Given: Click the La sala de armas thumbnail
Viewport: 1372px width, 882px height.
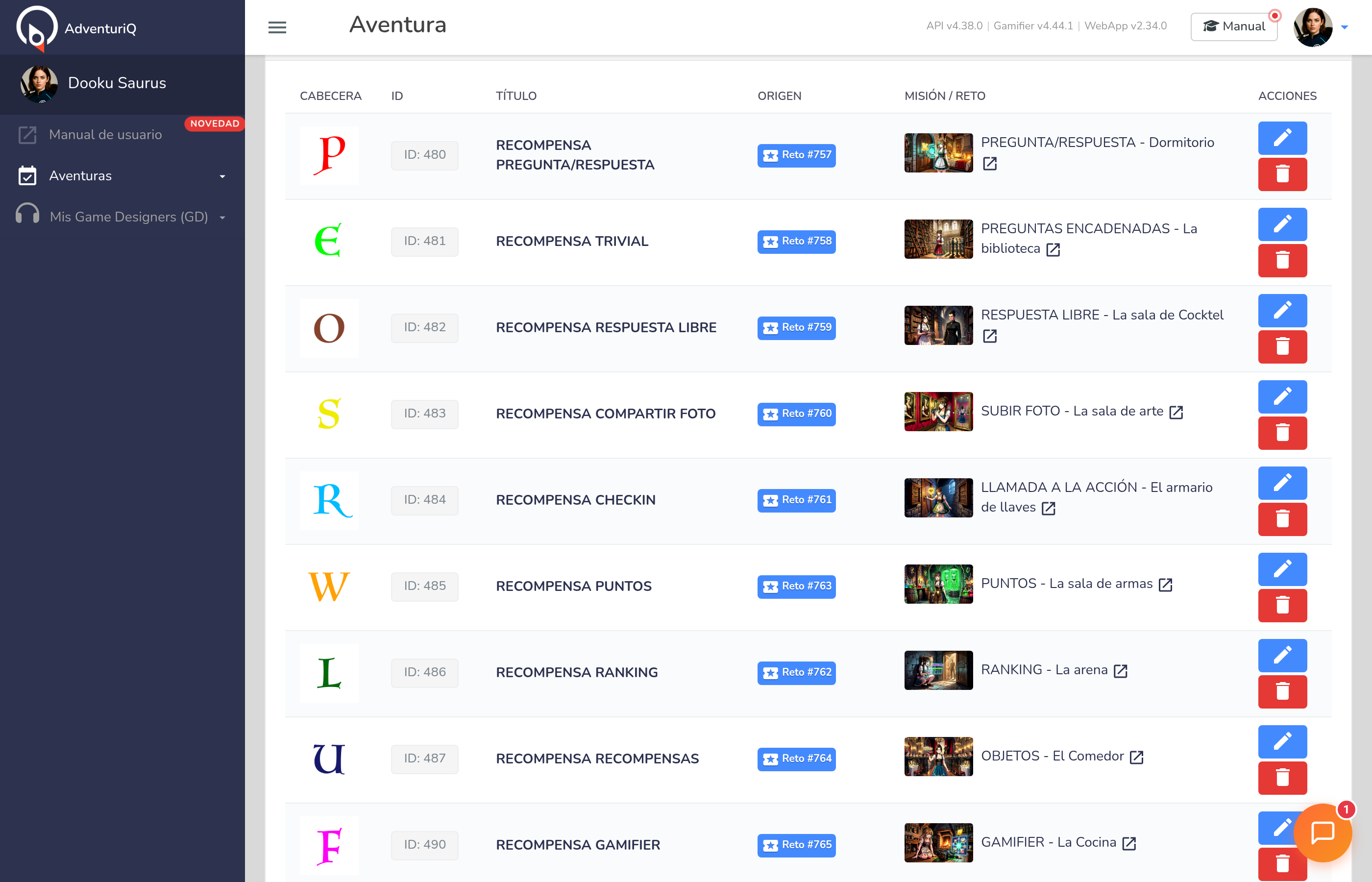Looking at the screenshot, I should click(x=938, y=584).
